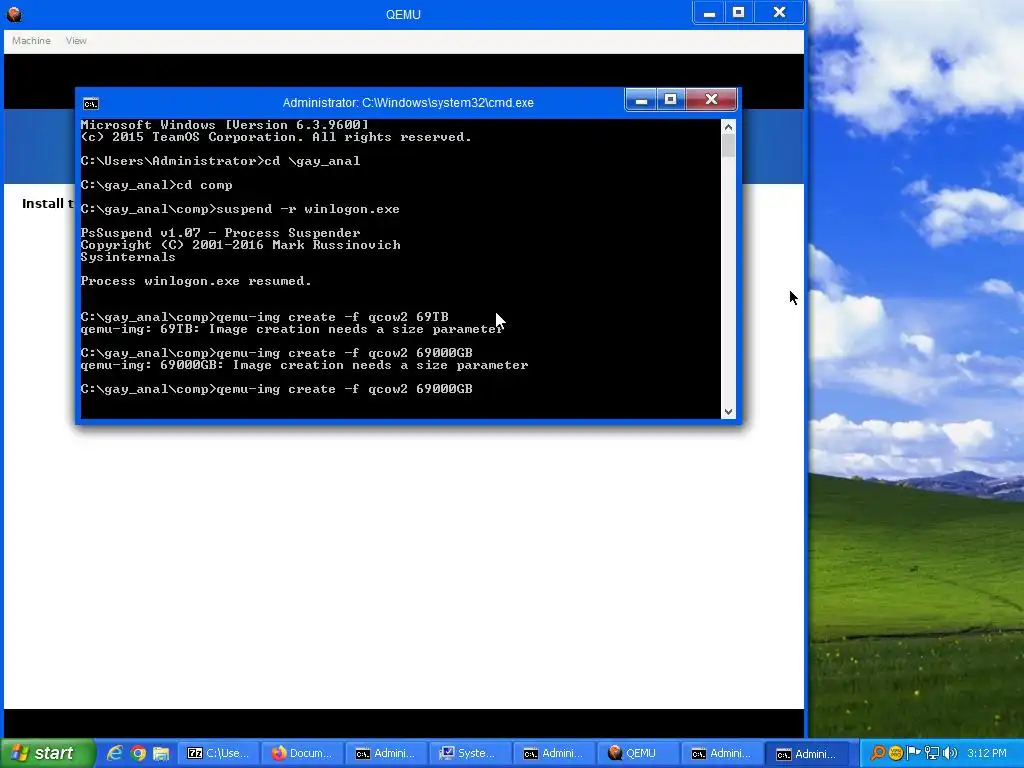Click the 'suspend -r winlogon.exe' command text
This screenshot has height=768, width=1024.
click(308, 209)
